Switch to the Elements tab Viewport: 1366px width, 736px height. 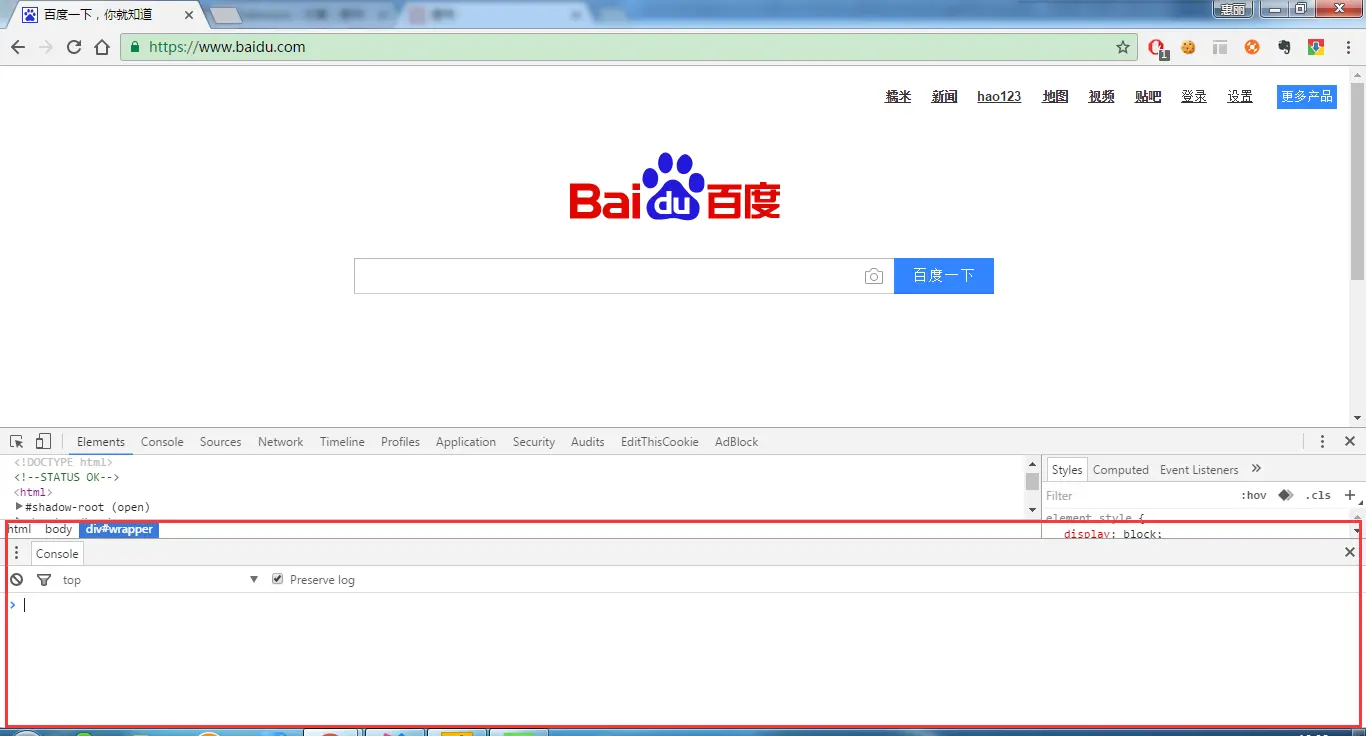[101, 442]
